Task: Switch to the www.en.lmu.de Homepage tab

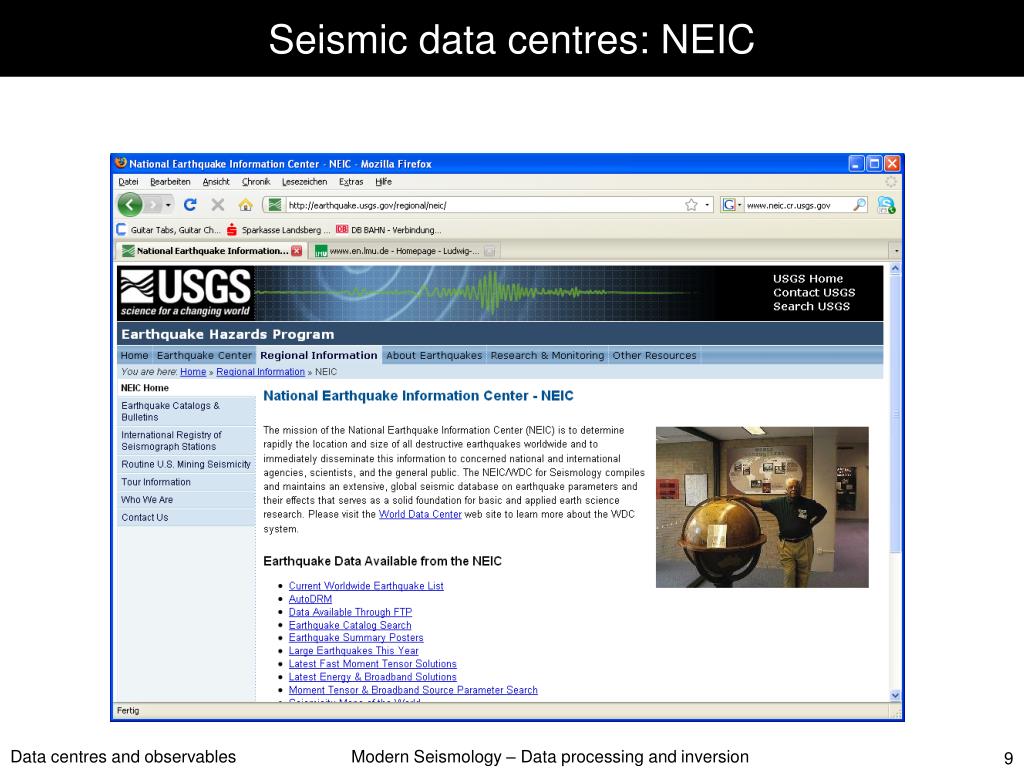Action: tap(404, 251)
